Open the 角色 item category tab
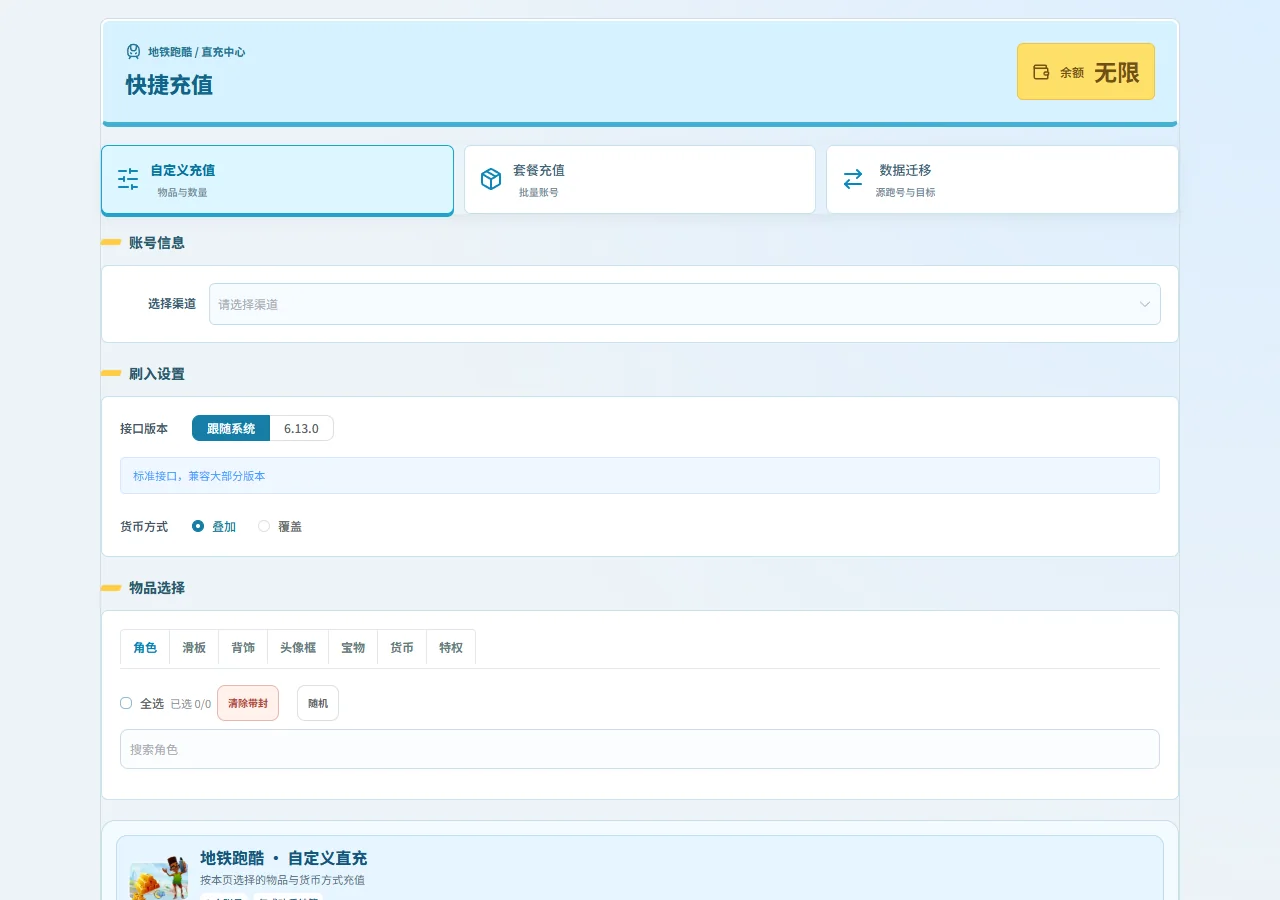1280x900 pixels. (145, 648)
